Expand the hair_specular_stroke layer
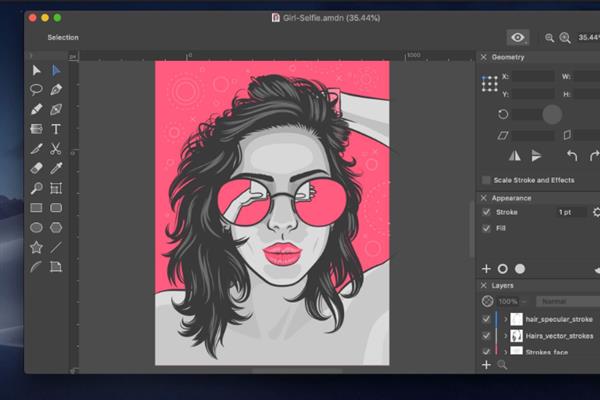The height and width of the screenshot is (400, 600). (x=505, y=319)
